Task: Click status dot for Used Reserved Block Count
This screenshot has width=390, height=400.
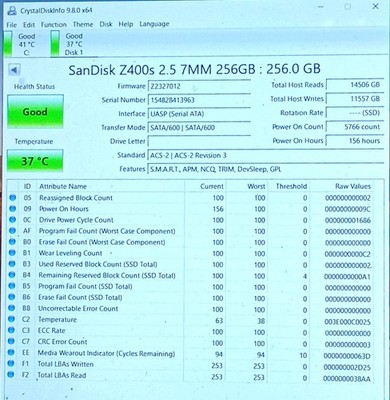Action: pyautogui.click(x=12, y=264)
